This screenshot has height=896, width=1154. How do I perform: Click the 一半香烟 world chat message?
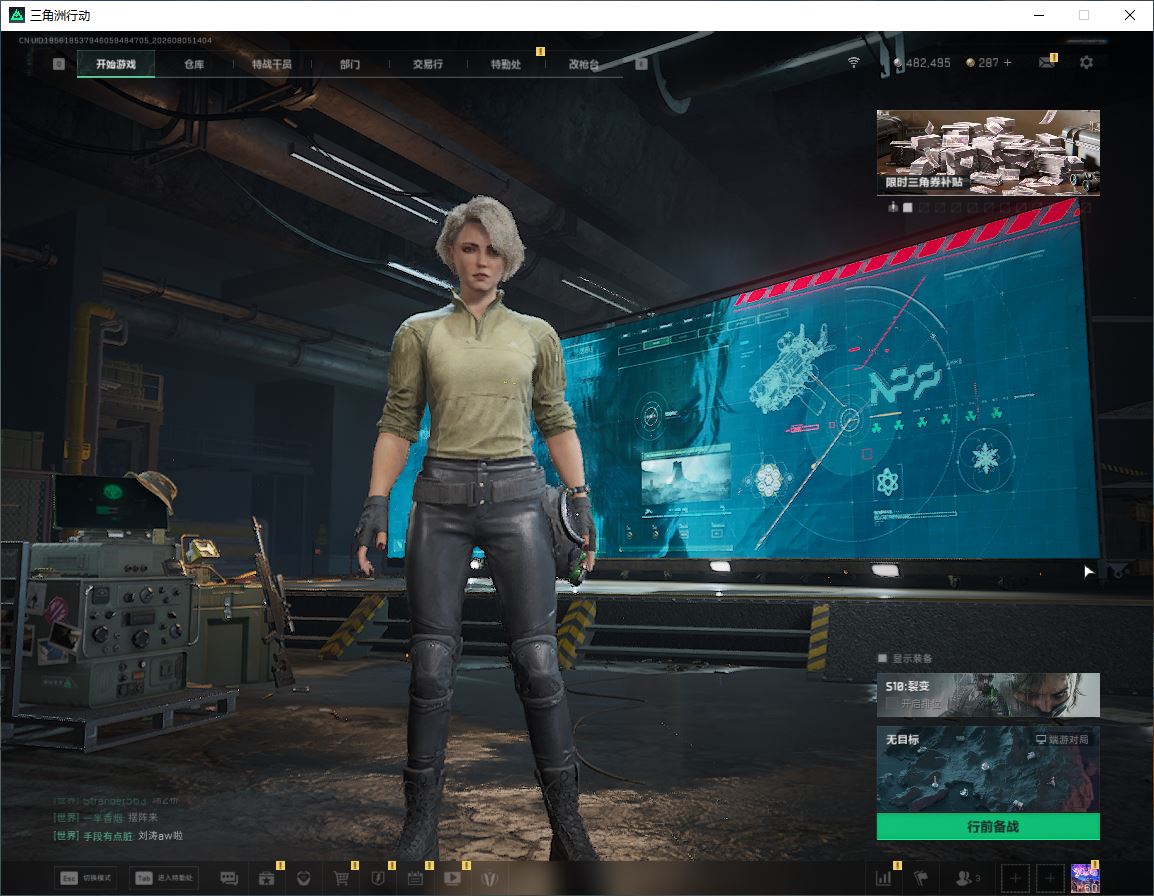click(105, 817)
